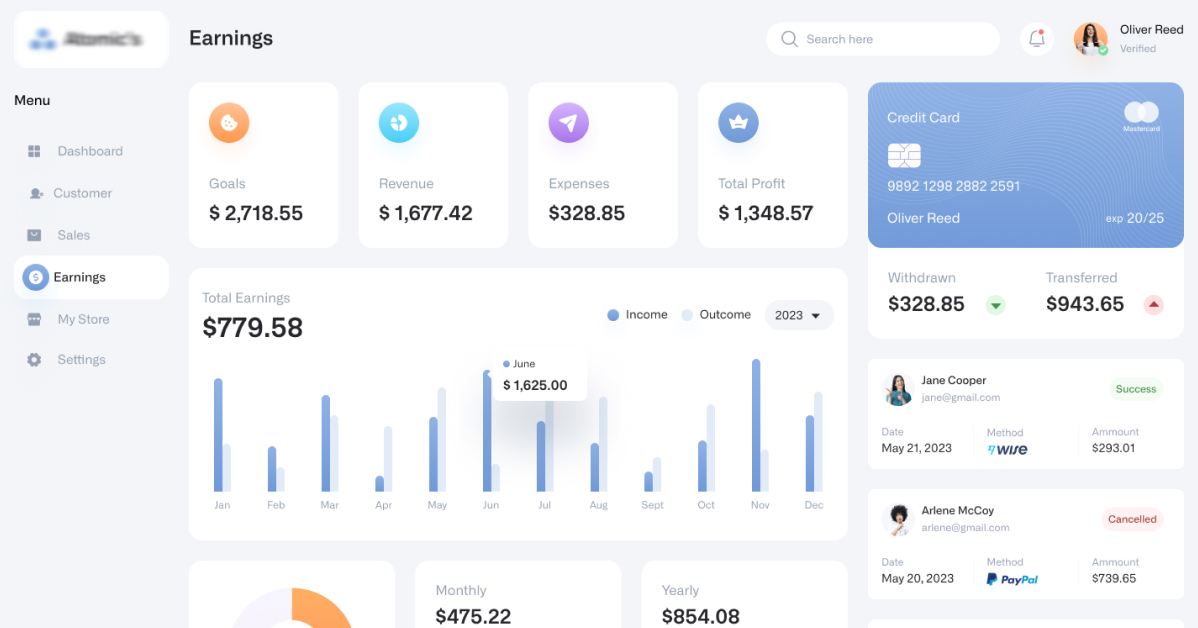Image resolution: width=1198 pixels, height=628 pixels.
Task: Navigate to My Store
Action: coord(83,319)
